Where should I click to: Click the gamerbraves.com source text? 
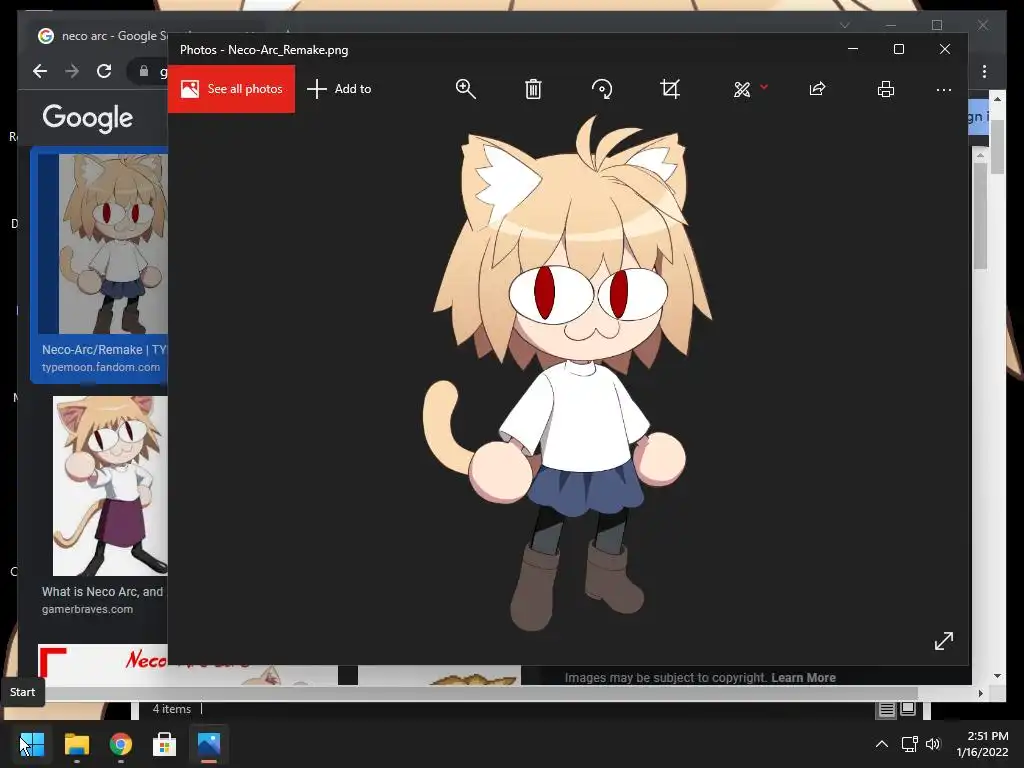coord(88,609)
